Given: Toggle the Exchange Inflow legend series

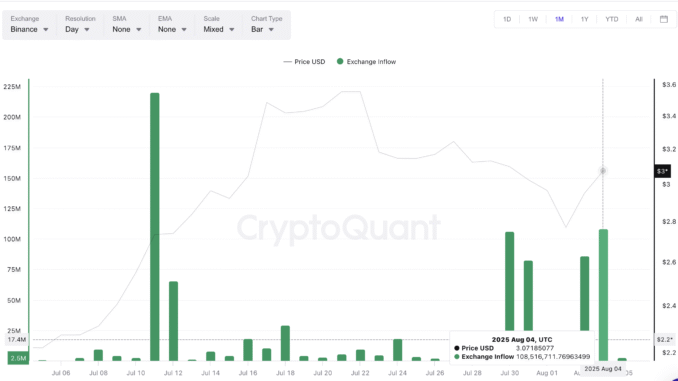Looking at the screenshot, I should (366, 62).
